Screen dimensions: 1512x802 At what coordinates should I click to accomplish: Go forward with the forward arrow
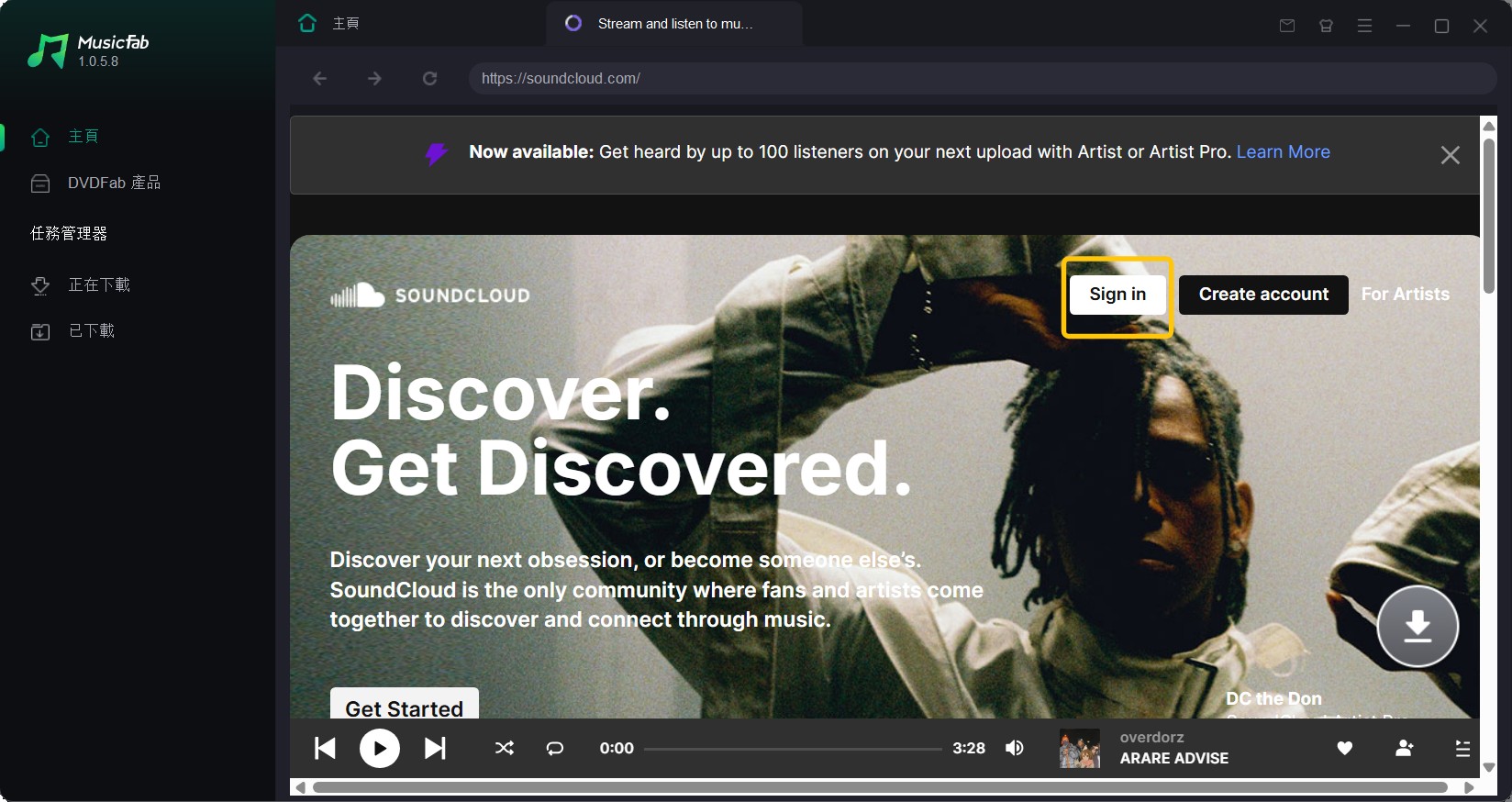pyautogui.click(x=374, y=79)
